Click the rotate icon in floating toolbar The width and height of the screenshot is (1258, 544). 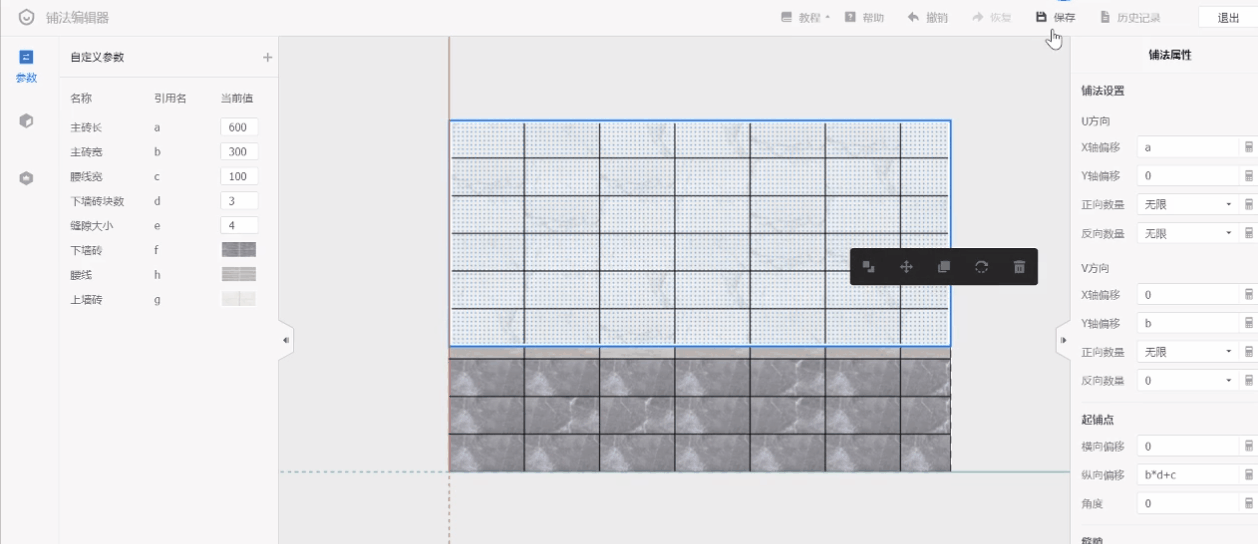click(x=981, y=267)
